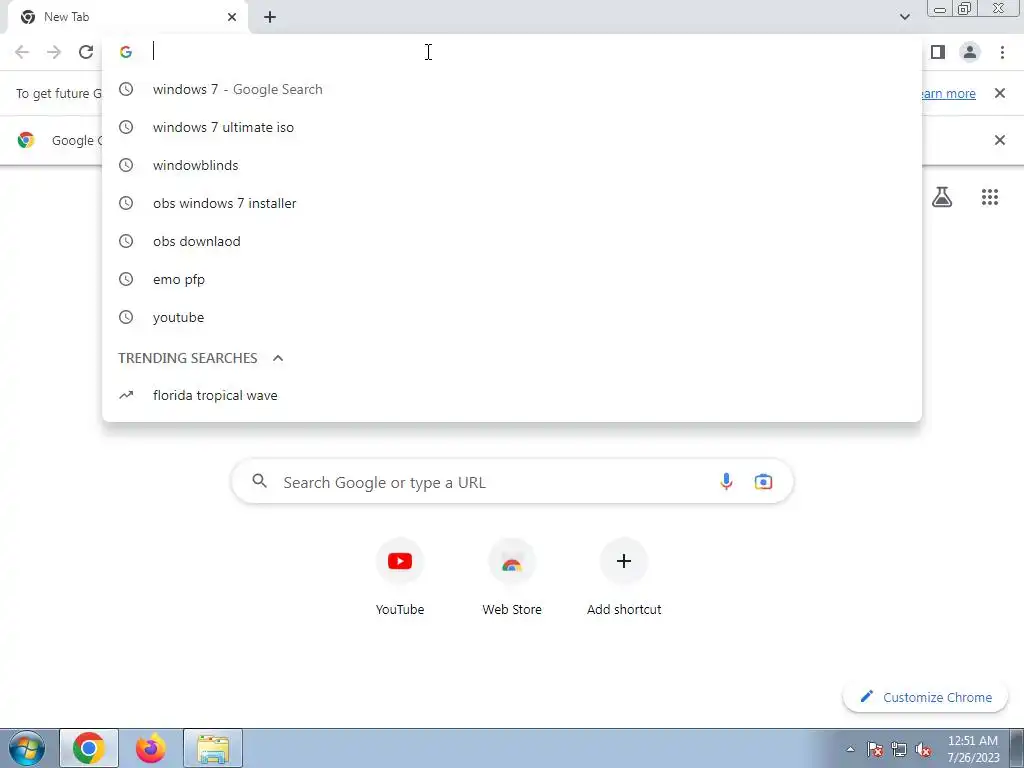1024x768 pixels.
Task: Pick 'obs windows 7 installer' suggestion
Action: [x=512, y=203]
